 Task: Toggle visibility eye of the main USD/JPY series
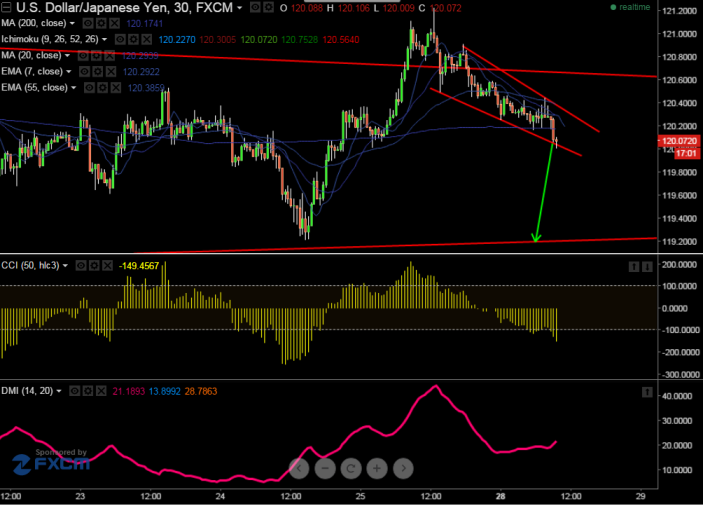point(255,7)
